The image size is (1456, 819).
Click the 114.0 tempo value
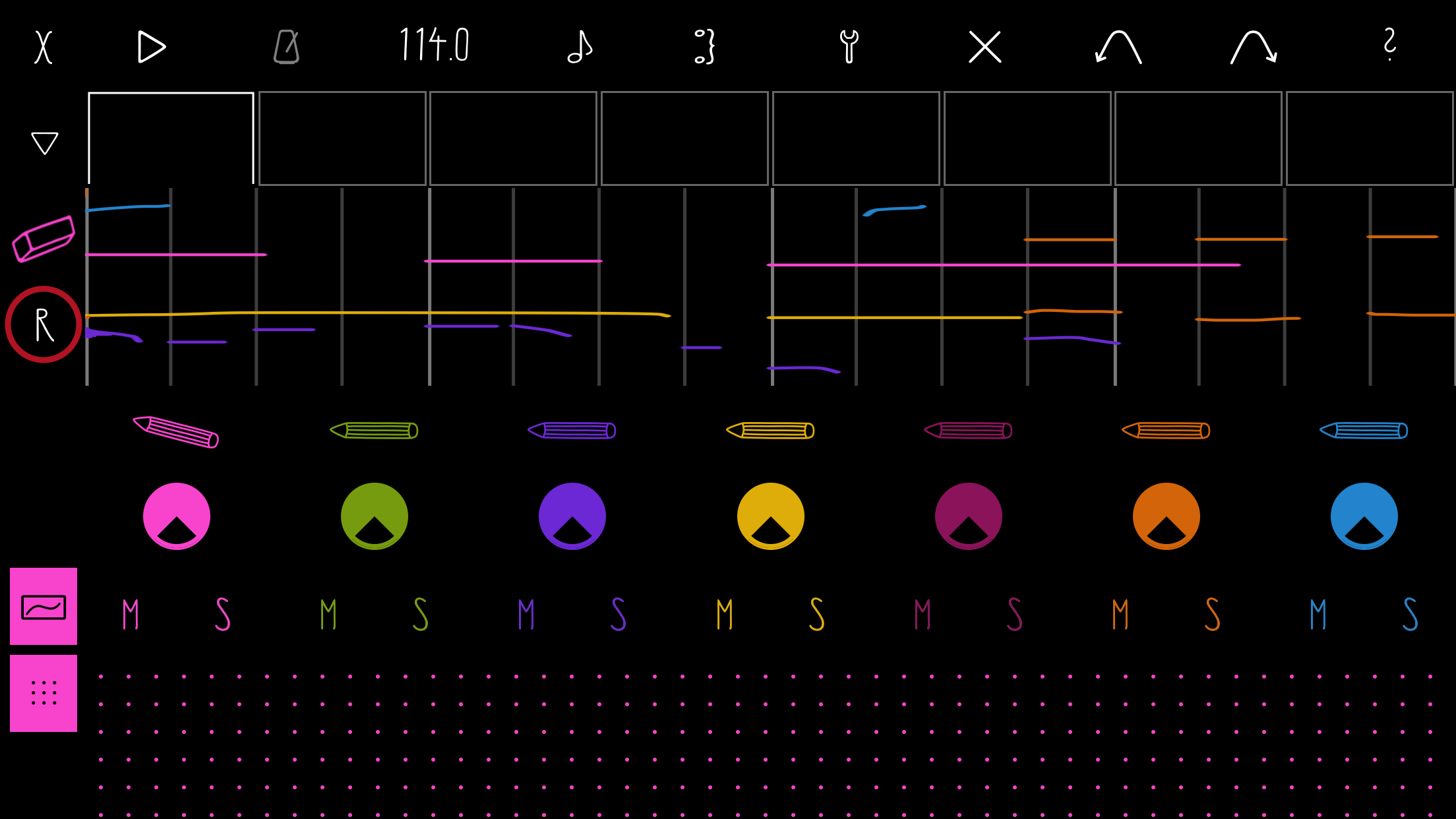pyautogui.click(x=435, y=45)
